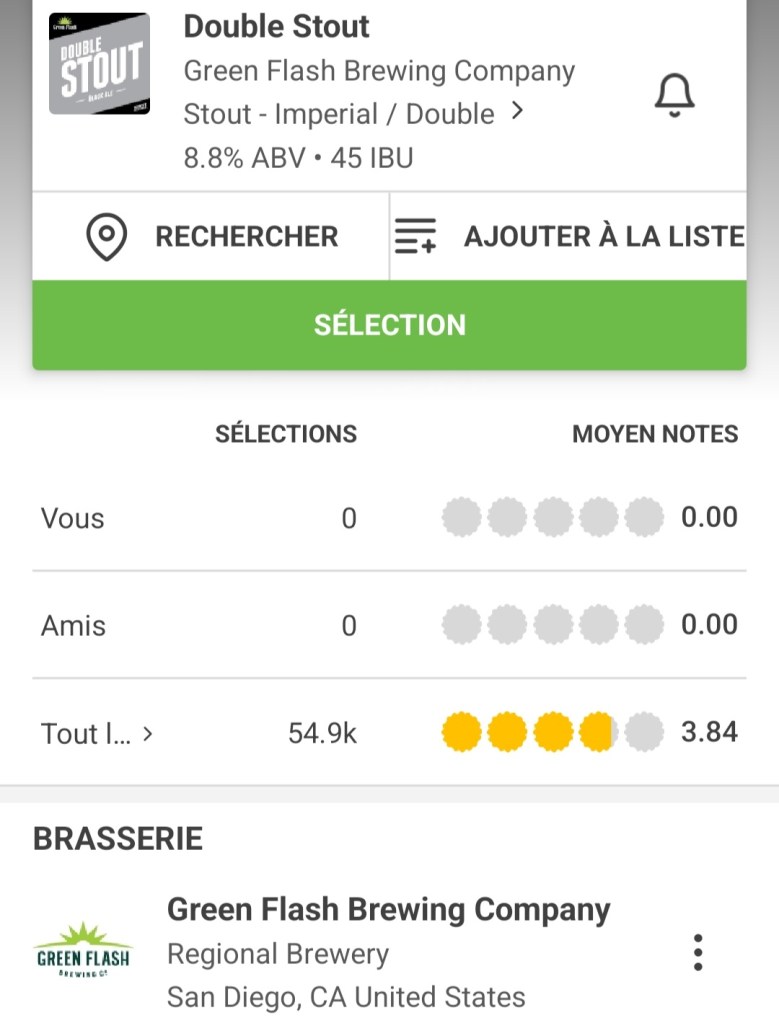Tap the location pin icon
The image size is (779, 1023).
[x=106, y=237]
